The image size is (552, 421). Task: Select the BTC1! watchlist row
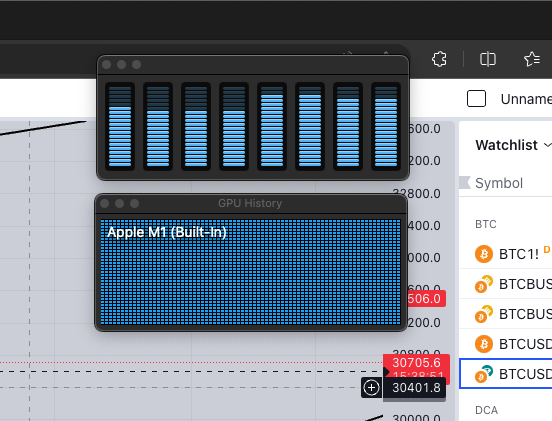(x=506, y=254)
